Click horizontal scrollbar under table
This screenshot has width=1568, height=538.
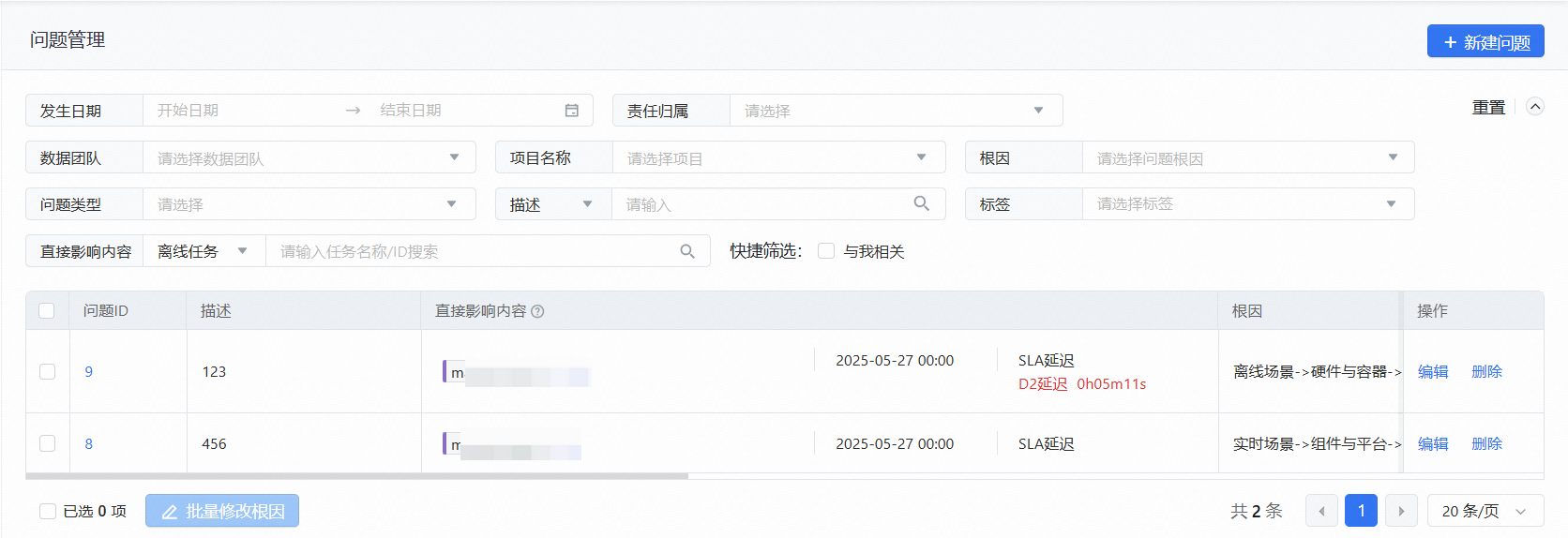pyautogui.click(x=357, y=476)
